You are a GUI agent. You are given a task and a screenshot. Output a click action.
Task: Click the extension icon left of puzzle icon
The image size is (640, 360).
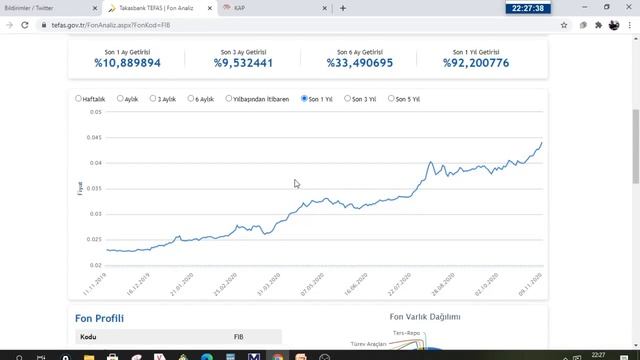(583, 25)
